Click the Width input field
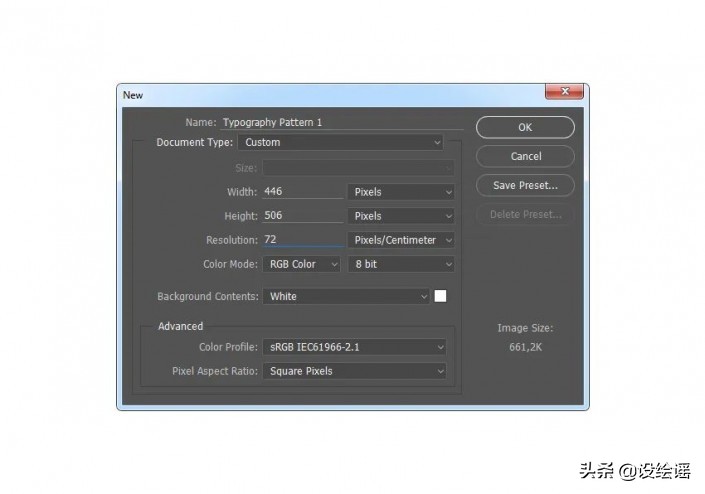705x494 pixels. pos(303,191)
